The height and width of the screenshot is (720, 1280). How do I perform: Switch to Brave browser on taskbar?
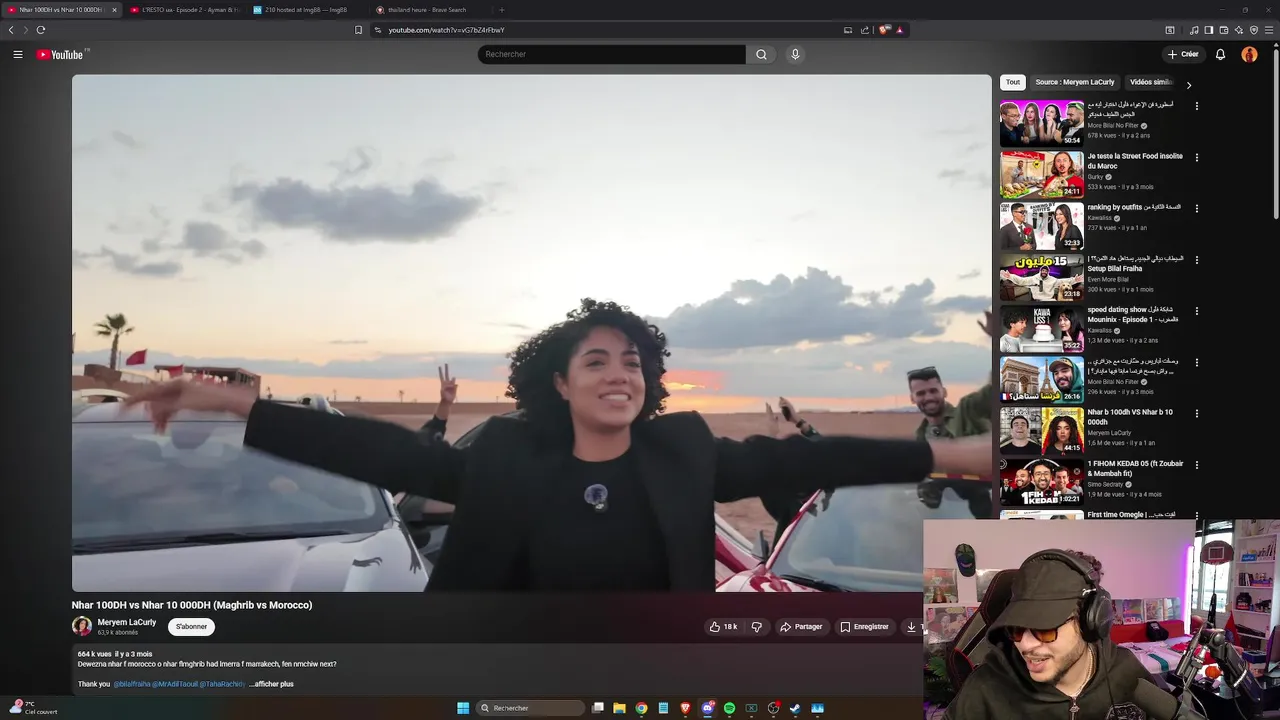[686, 708]
